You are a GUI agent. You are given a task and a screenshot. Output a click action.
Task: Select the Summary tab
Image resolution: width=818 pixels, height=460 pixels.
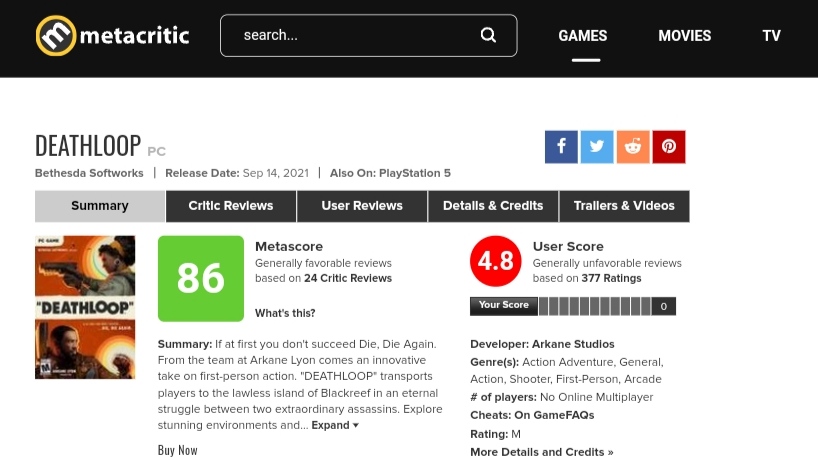100,206
